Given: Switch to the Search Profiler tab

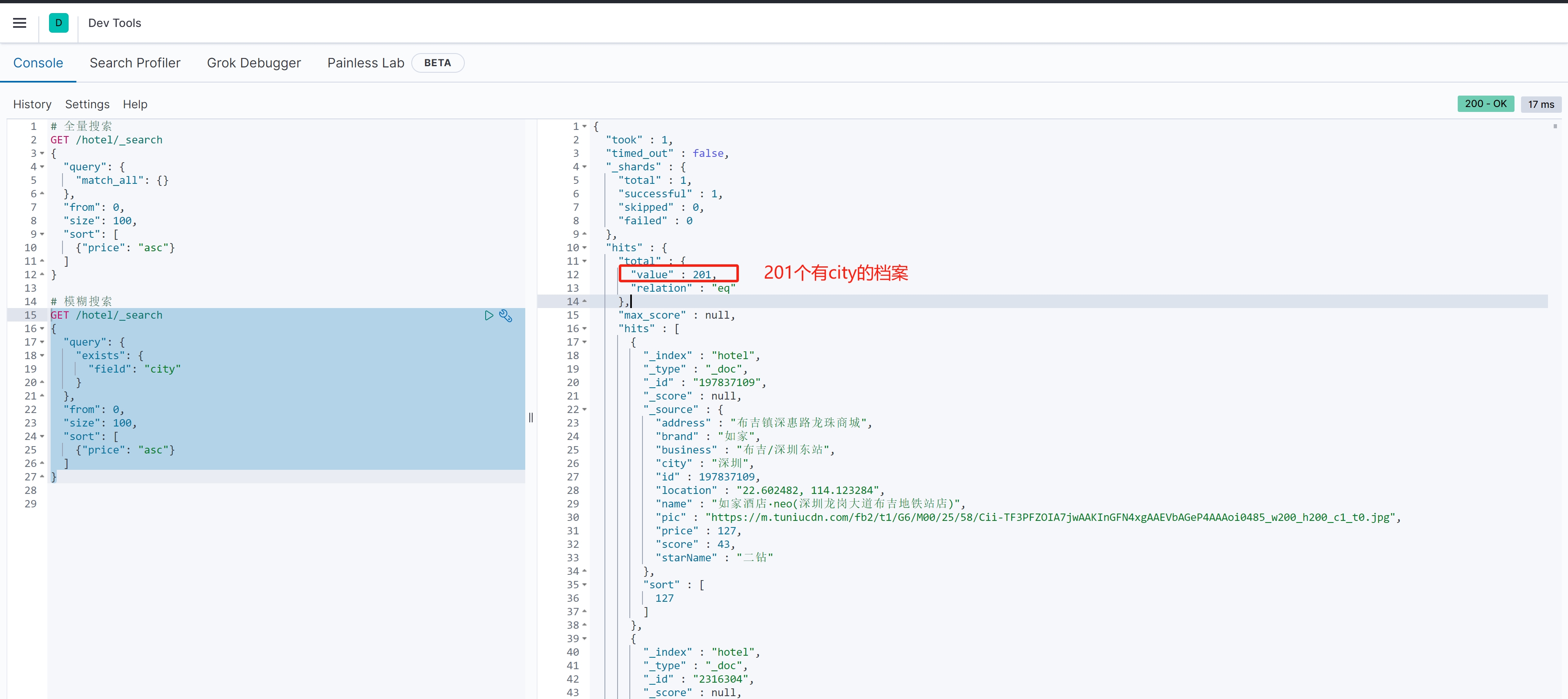Looking at the screenshot, I should tap(134, 63).
